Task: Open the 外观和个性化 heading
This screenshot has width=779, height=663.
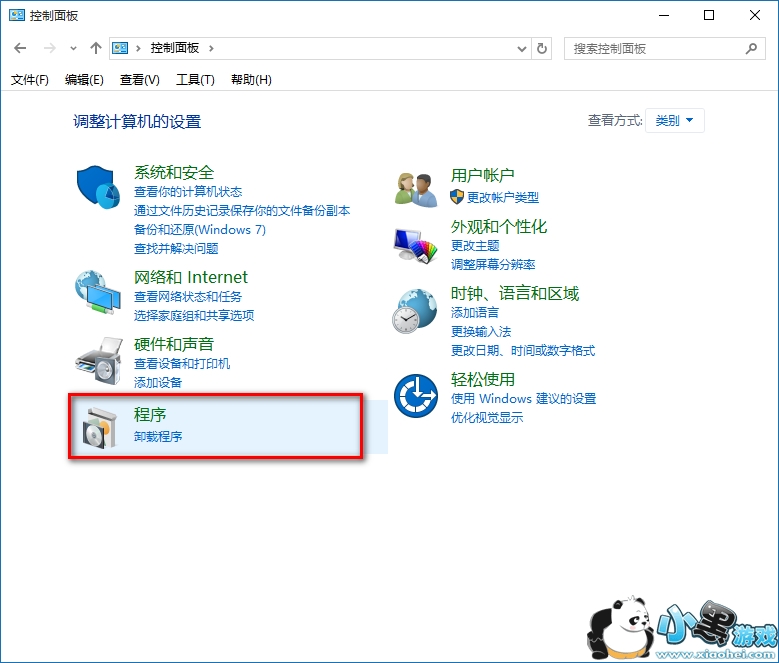Action: pyautogui.click(x=499, y=226)
